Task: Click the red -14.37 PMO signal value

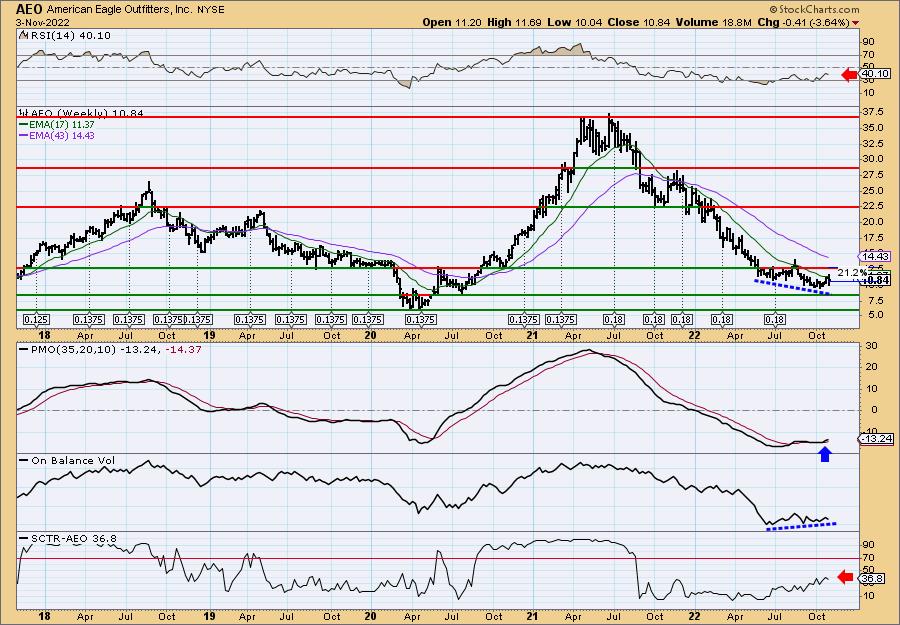Action: tap(183, 349)
